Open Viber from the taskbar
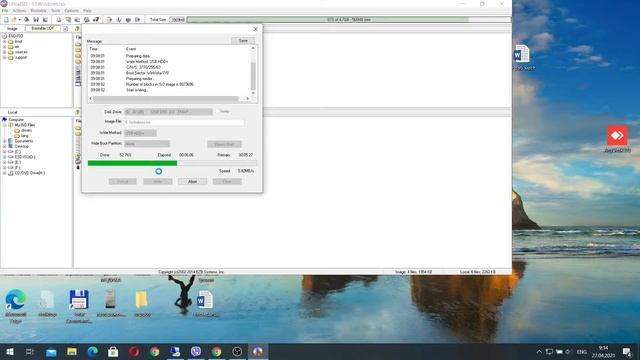 click(196, 351)
